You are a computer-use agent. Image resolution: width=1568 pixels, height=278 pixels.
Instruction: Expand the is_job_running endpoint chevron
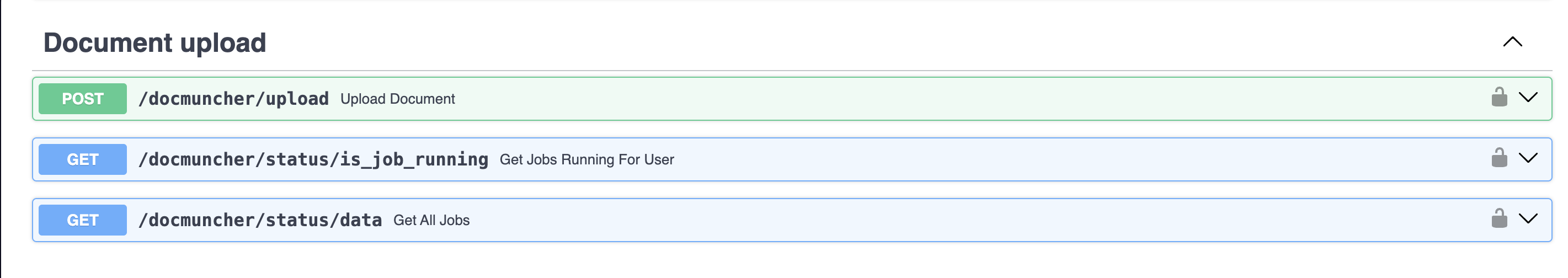click(x=1528, y=158)
